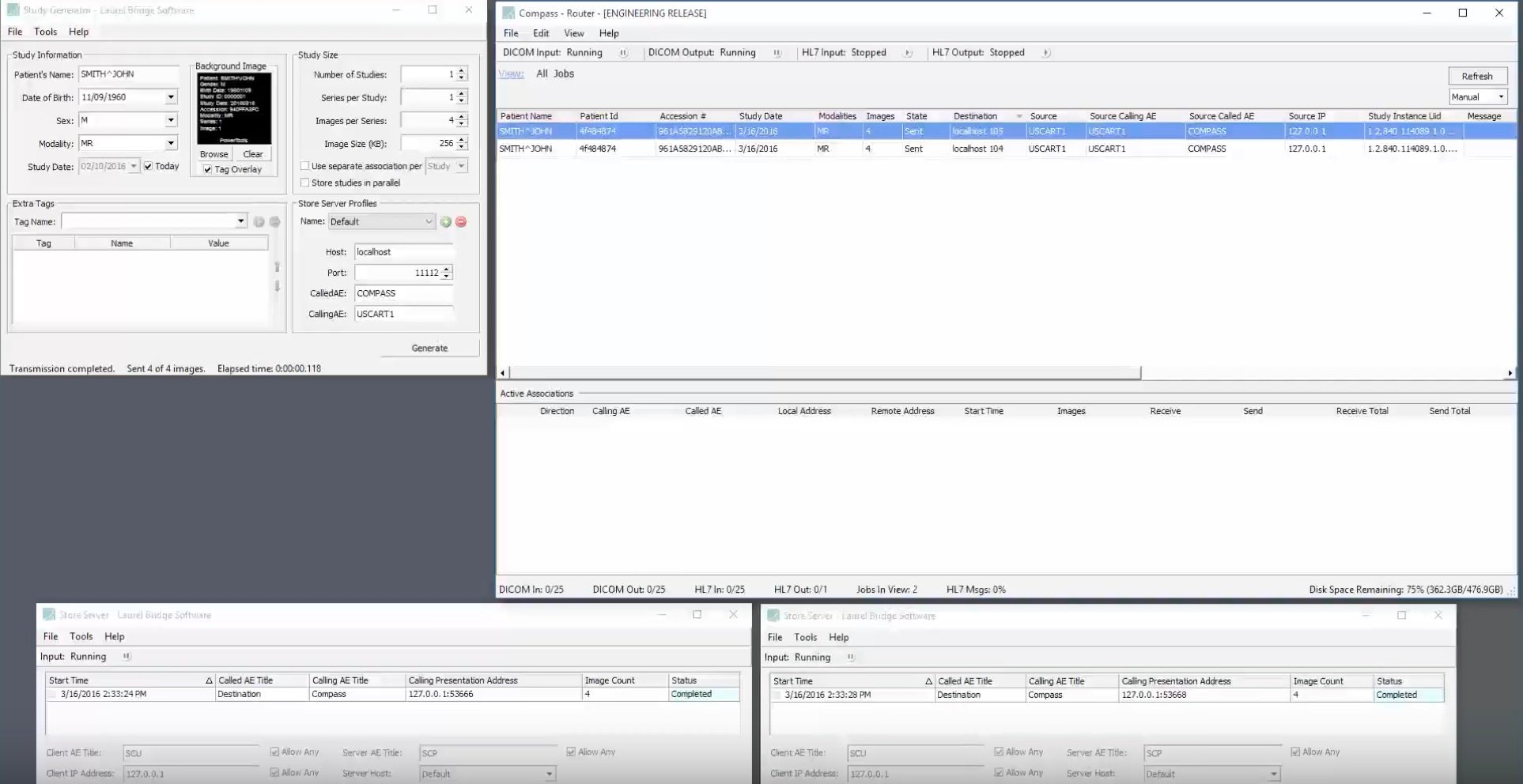Start HL7 Input in Compass
Screen dimensions: 1523x784
(x=908, y=53)
